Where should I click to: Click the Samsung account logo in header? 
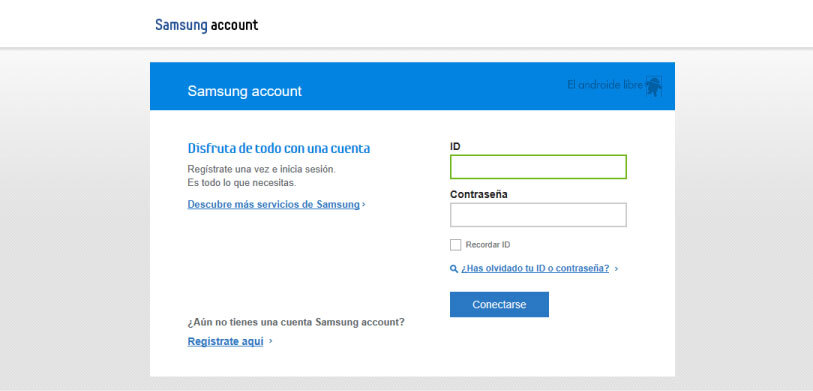point(206,25)
